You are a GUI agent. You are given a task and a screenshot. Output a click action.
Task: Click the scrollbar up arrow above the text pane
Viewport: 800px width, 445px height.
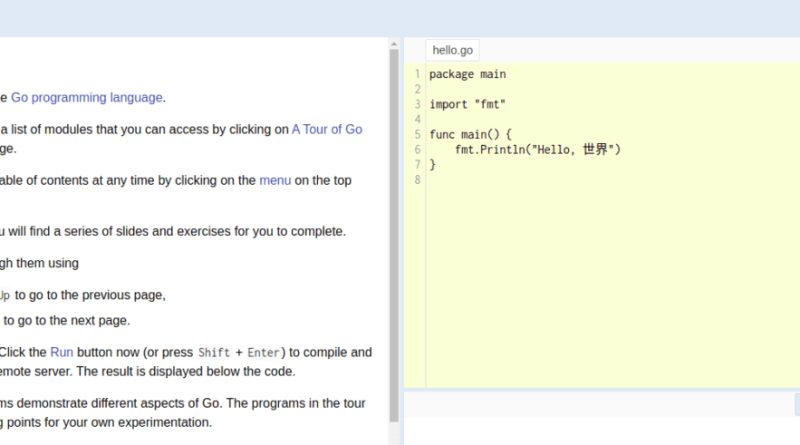pyautogui.click(x=394, y=44)
